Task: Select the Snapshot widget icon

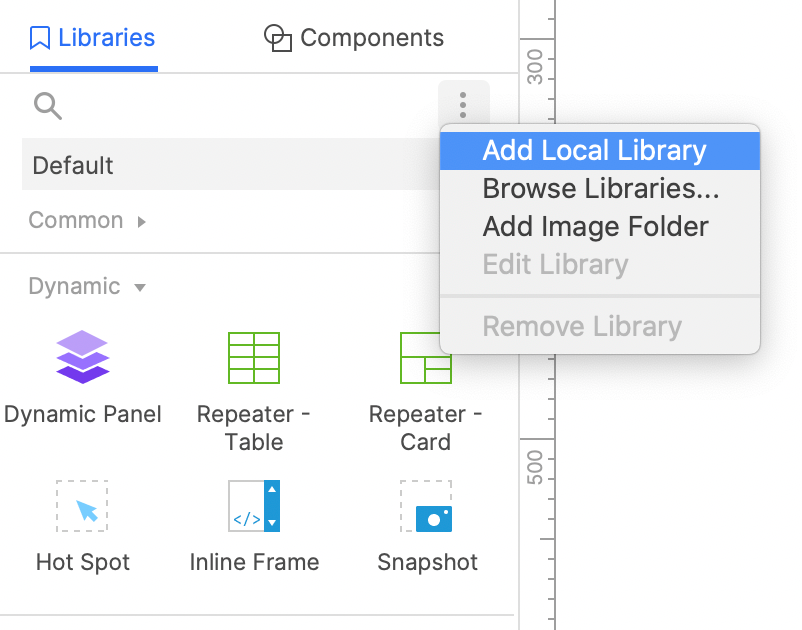Action: (x=426, y=506)
